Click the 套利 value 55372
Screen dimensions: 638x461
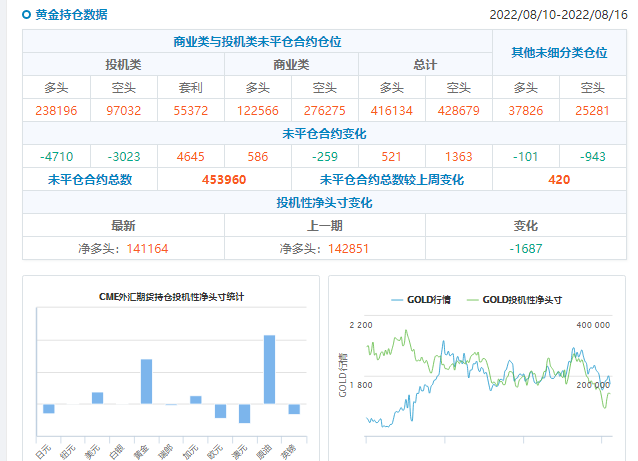pos(190,110)
